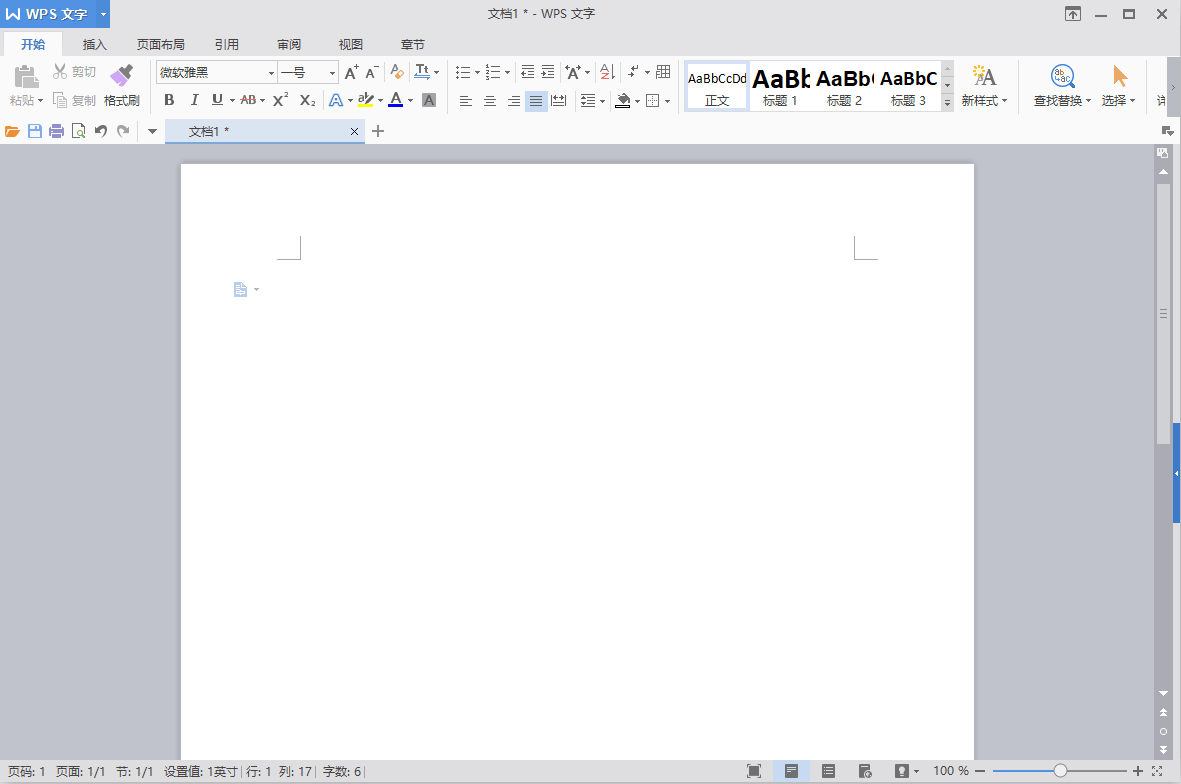Click the Paste (粘贴) icon

(x=26, y=76)
